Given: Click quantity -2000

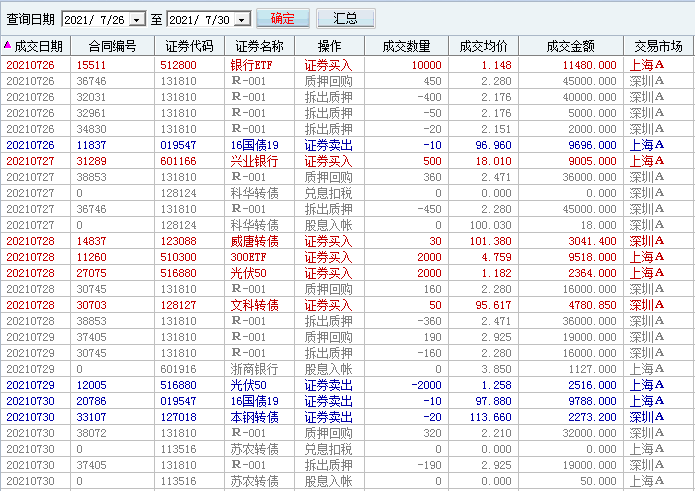Looking at the screenshot, I should pyautogui.click(x=426, y=385).
